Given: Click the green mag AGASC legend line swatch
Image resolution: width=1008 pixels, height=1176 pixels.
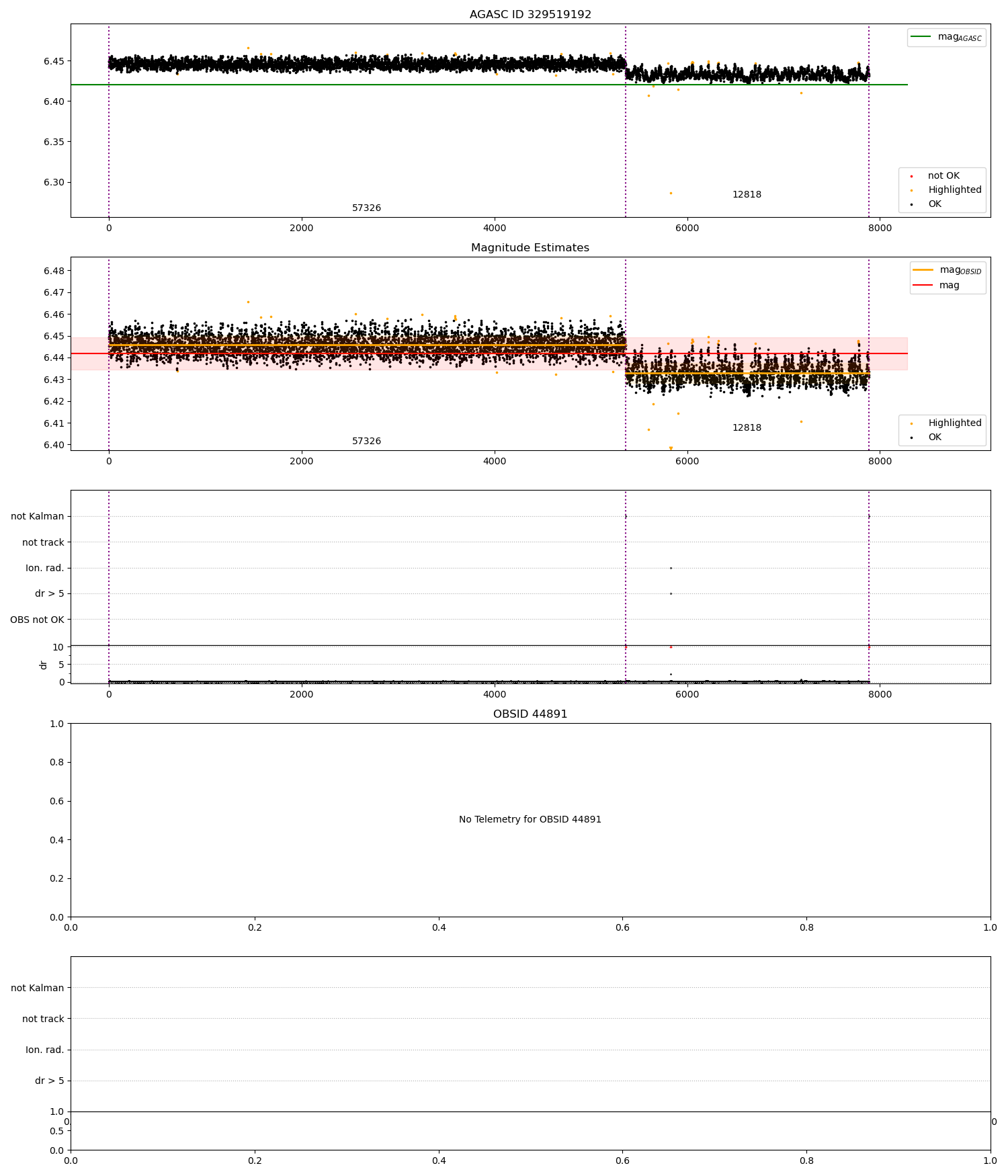Looking at the screenshot, I should [x=921, y=37].
